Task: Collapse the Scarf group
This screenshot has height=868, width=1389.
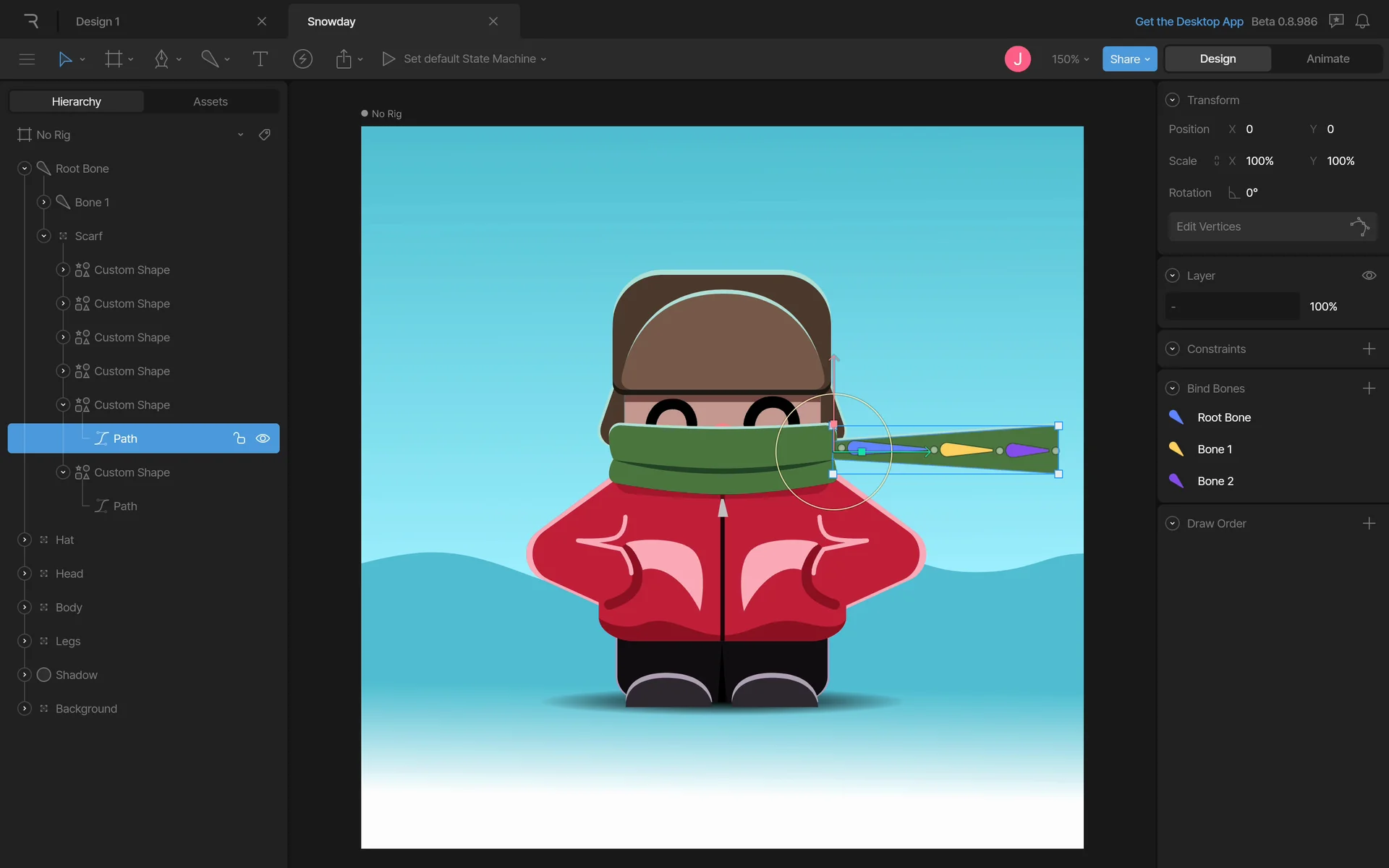Action: click(44, 236)
